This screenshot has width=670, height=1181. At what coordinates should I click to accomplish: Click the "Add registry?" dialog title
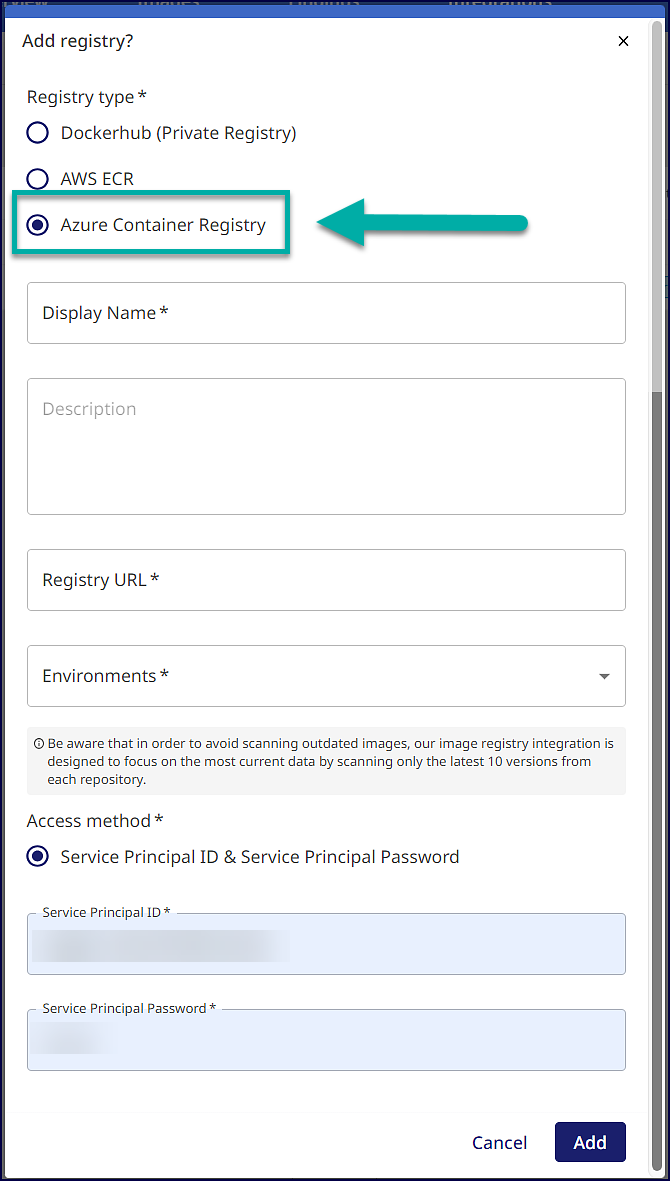pos(78,41)
